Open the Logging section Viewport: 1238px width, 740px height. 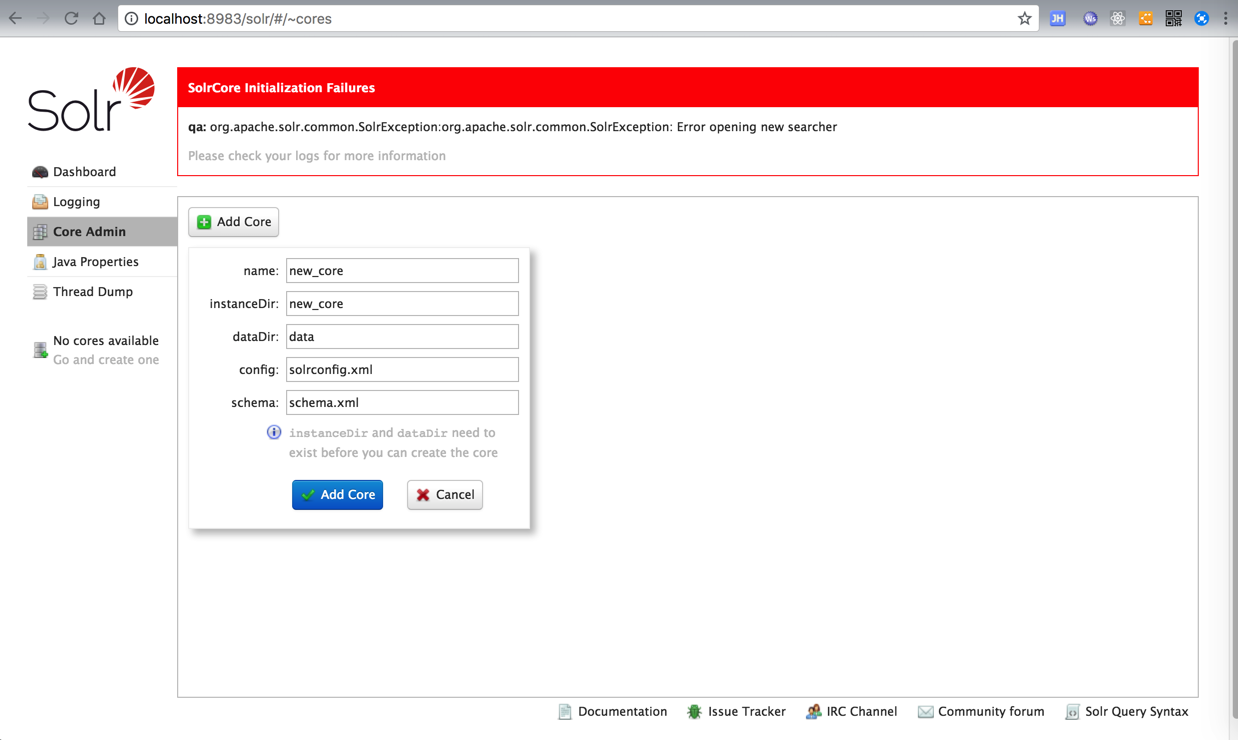click(x=76, y=202)
